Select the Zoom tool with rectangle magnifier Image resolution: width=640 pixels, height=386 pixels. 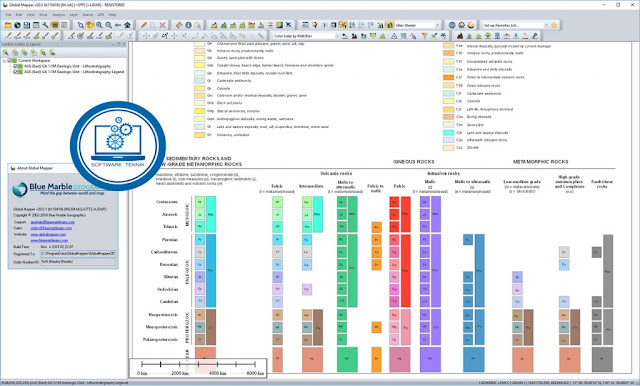(x=80, y=25)
